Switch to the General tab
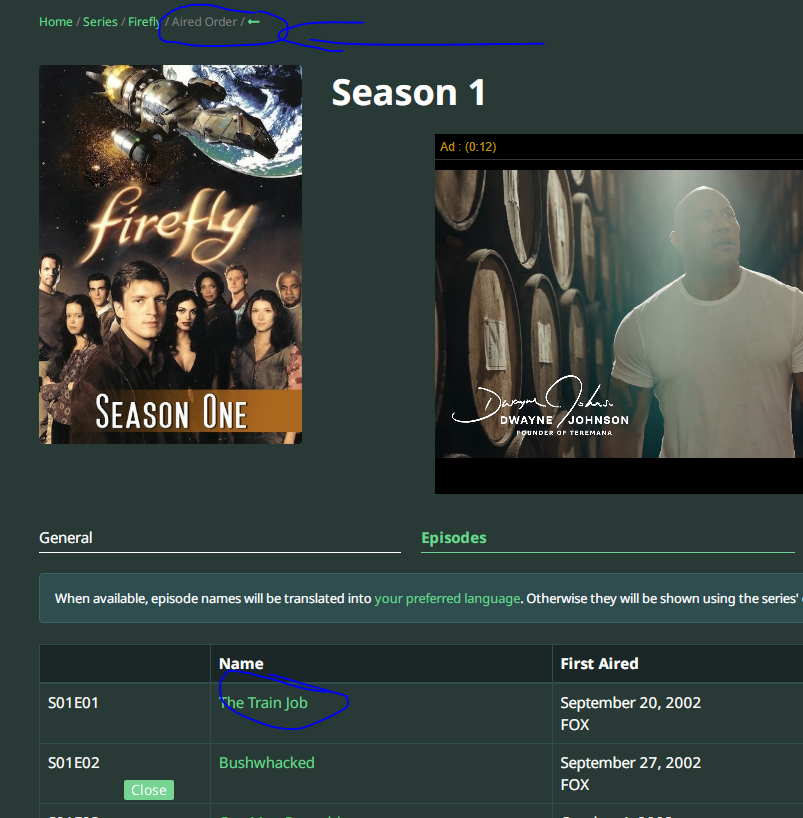Screen dimensions: 803x818 coord(66,538)
